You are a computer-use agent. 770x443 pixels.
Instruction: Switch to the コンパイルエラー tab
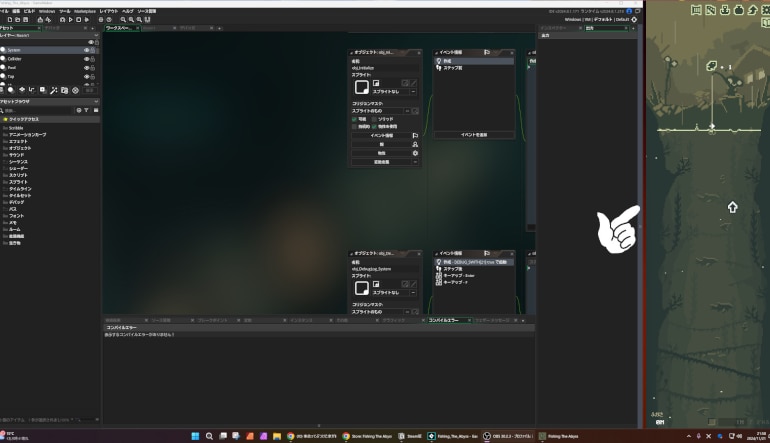click(x=443, y=320)
